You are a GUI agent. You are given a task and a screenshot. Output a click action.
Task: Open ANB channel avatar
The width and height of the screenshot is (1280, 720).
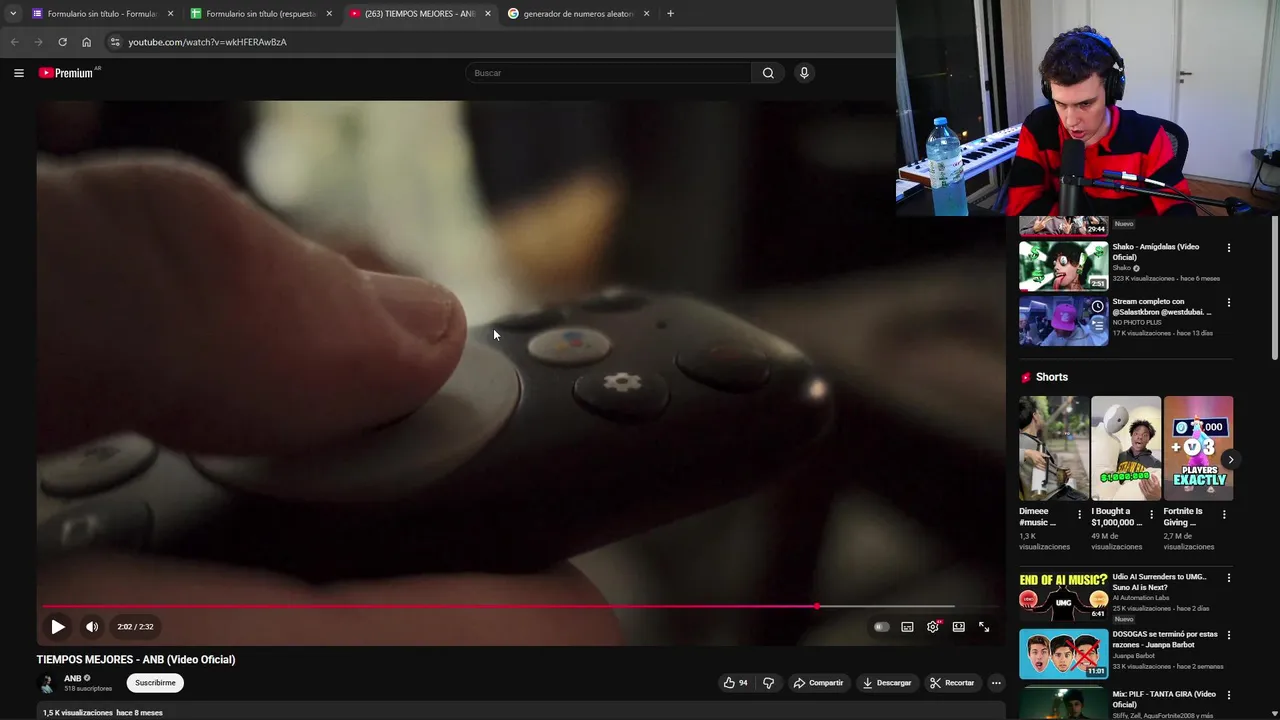coord(47,683)
